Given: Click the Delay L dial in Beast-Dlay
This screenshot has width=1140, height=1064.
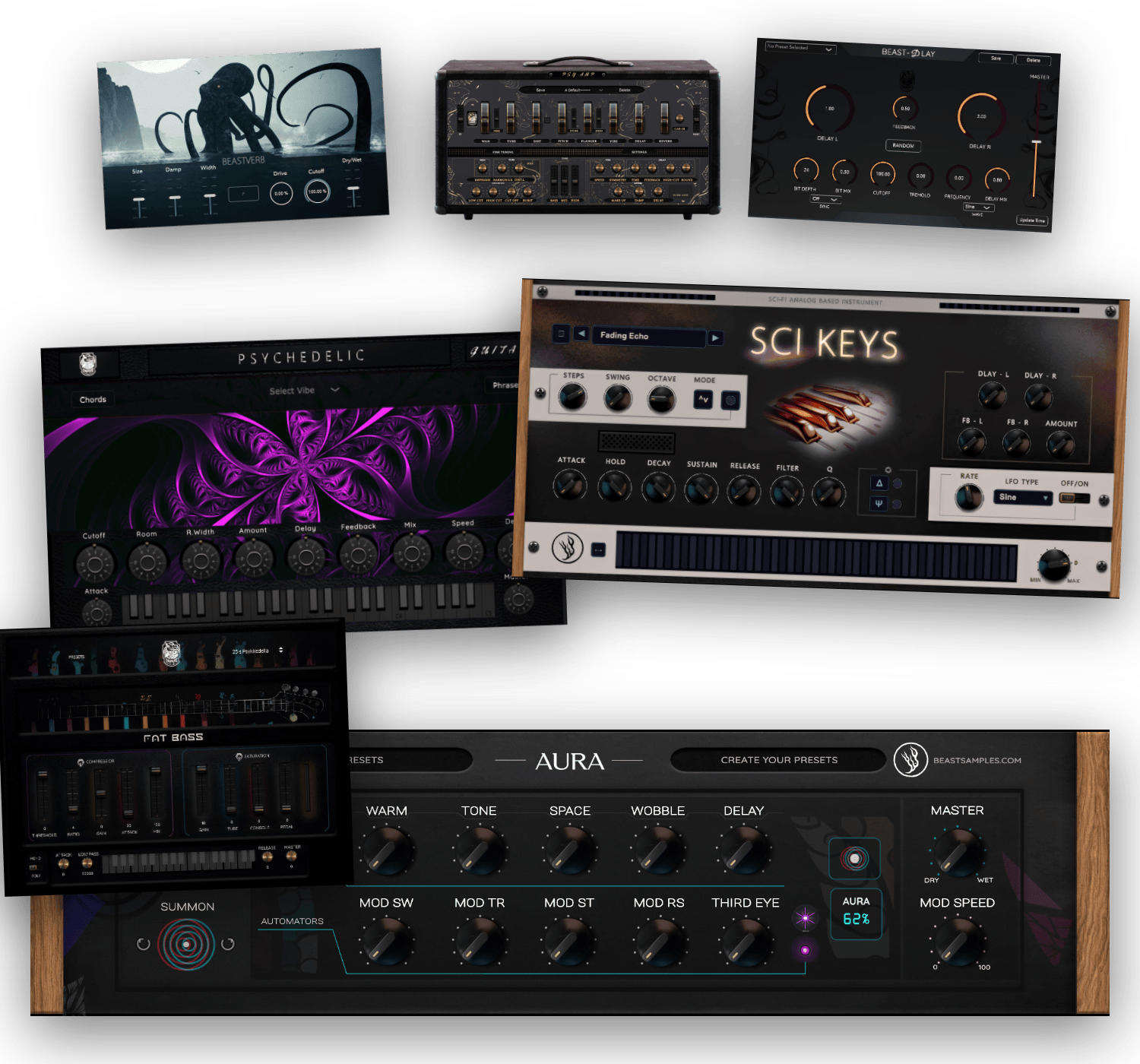Looking at the screenshot, I should click(x=829, y=108).
